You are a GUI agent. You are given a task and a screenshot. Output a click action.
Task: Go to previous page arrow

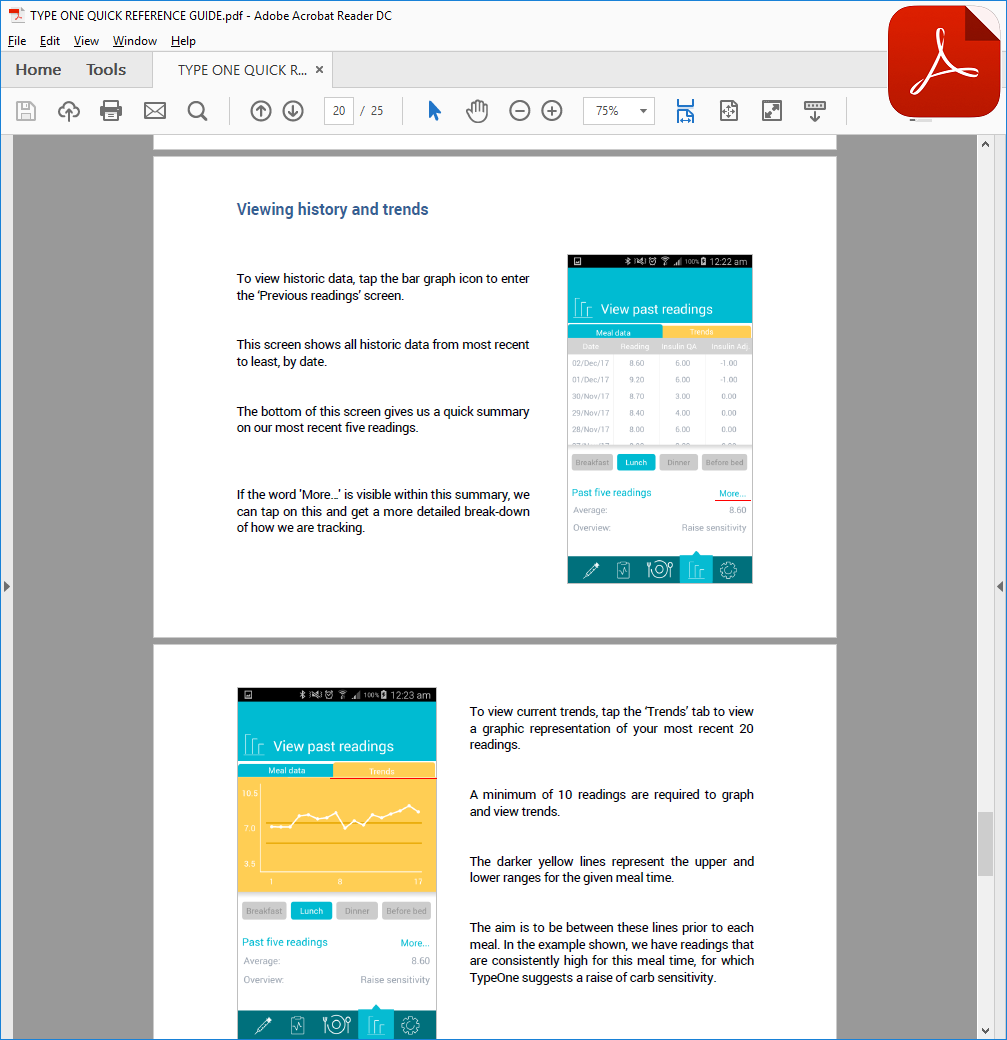(261, 111)
